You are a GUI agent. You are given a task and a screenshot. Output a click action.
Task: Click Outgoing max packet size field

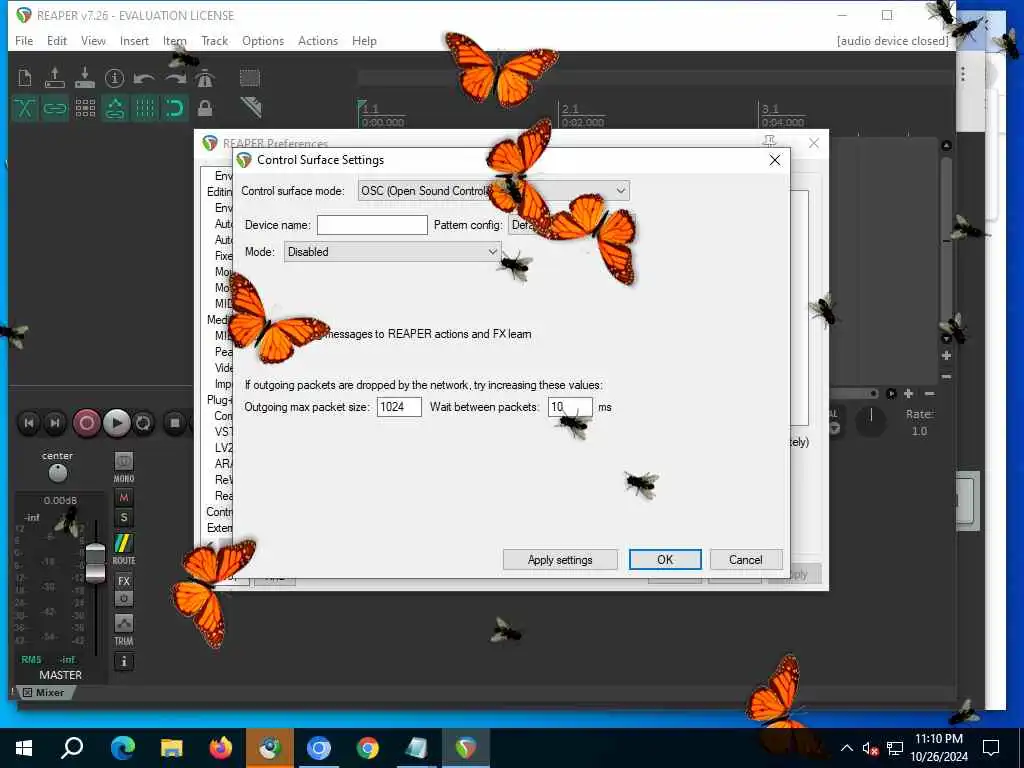(x=399, y=407)
